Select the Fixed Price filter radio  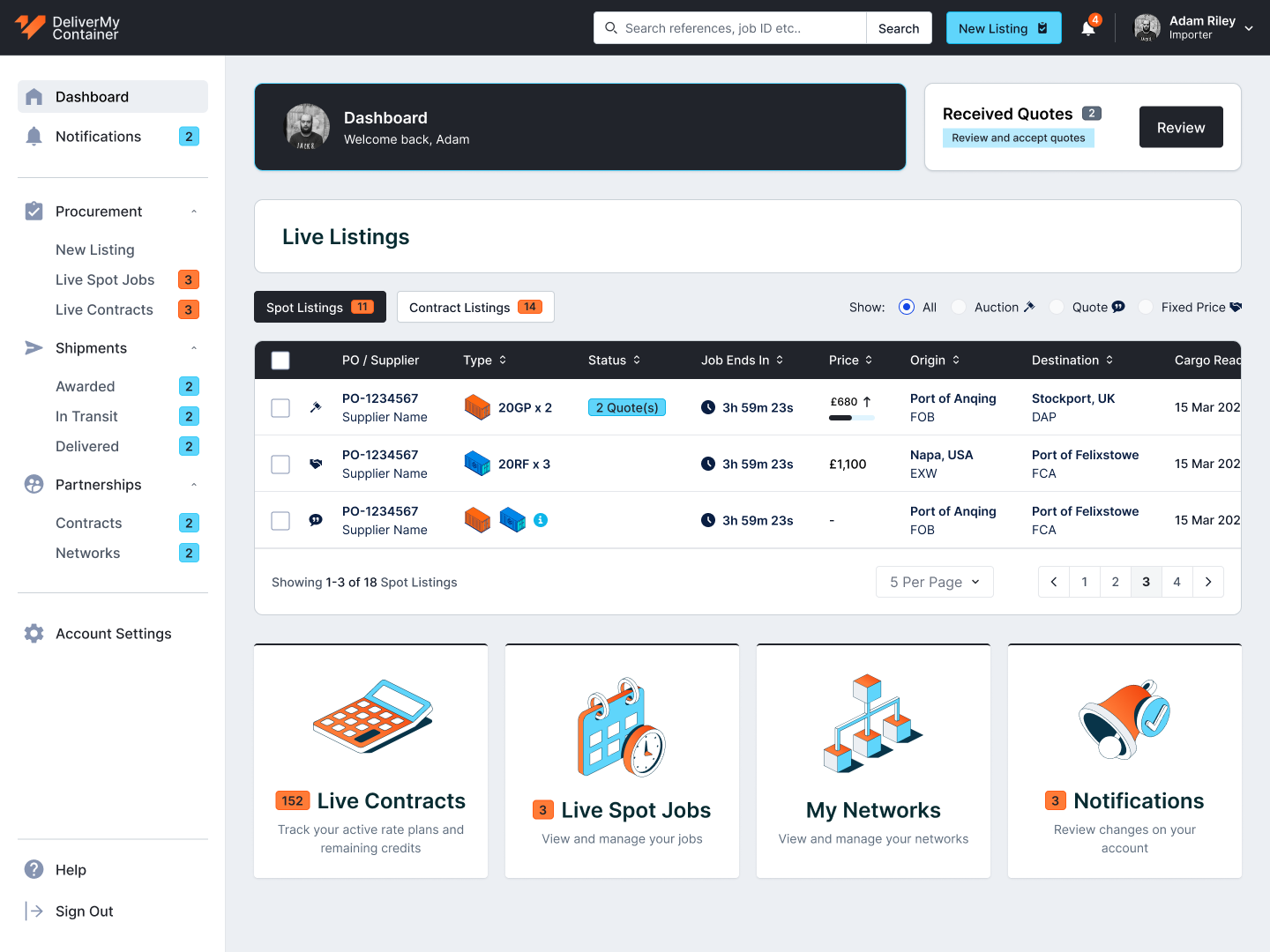pos(1146,307)
